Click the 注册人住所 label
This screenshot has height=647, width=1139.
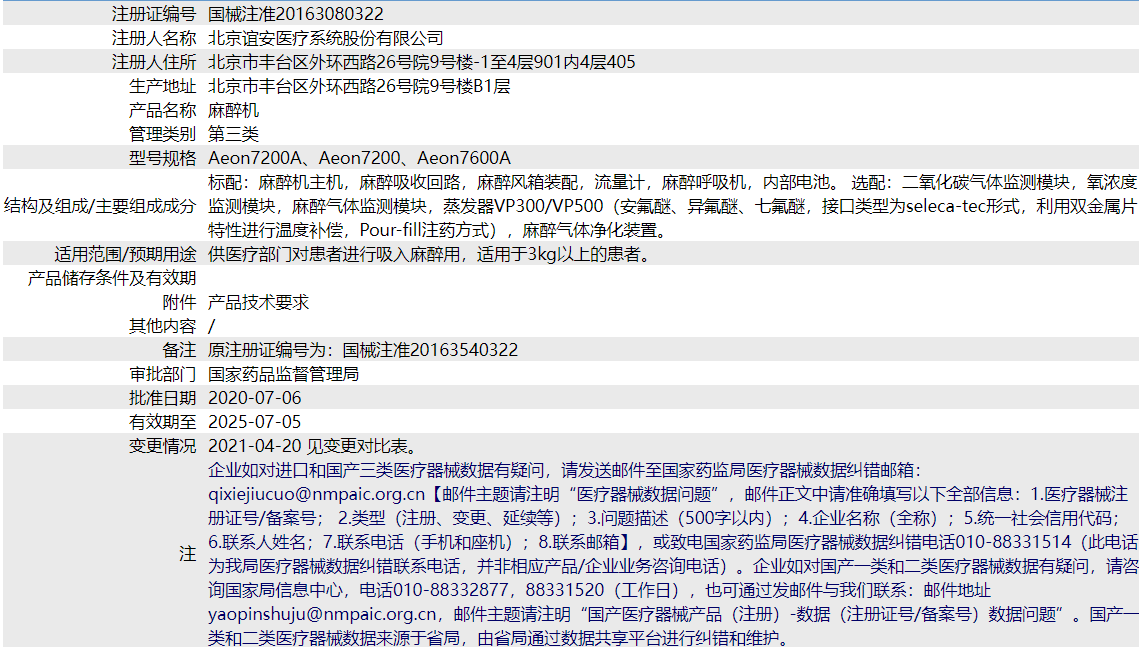154,62
